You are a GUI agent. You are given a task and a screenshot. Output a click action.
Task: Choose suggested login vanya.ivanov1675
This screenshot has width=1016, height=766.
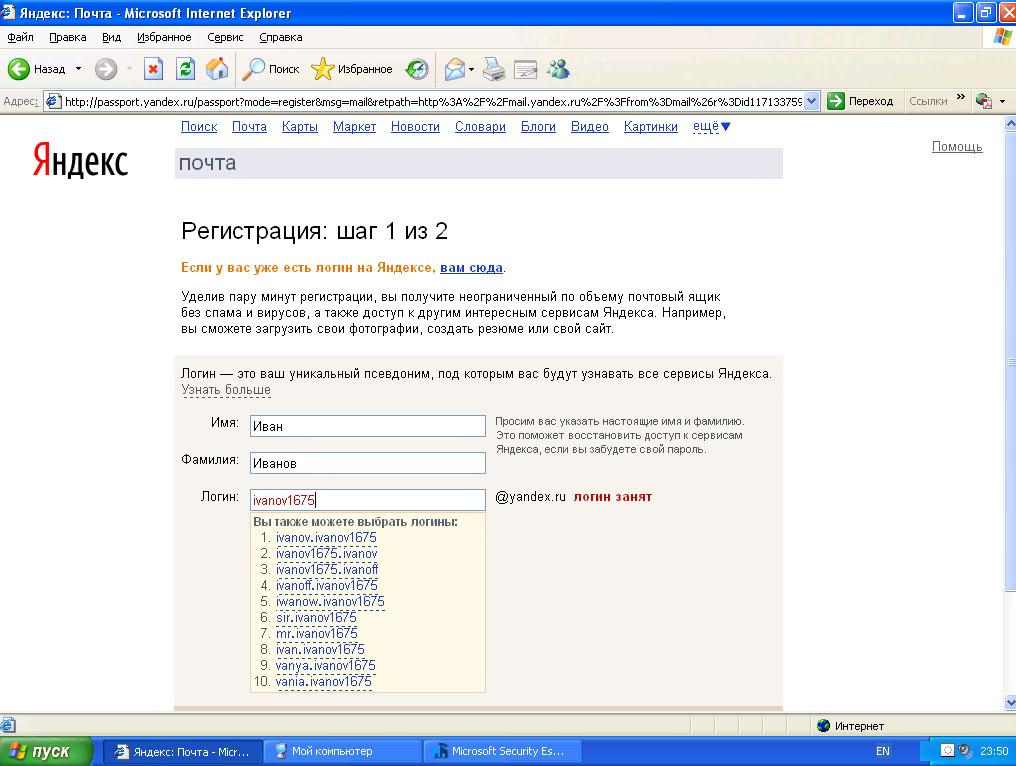pyautogui.click(x=325, y=666)
